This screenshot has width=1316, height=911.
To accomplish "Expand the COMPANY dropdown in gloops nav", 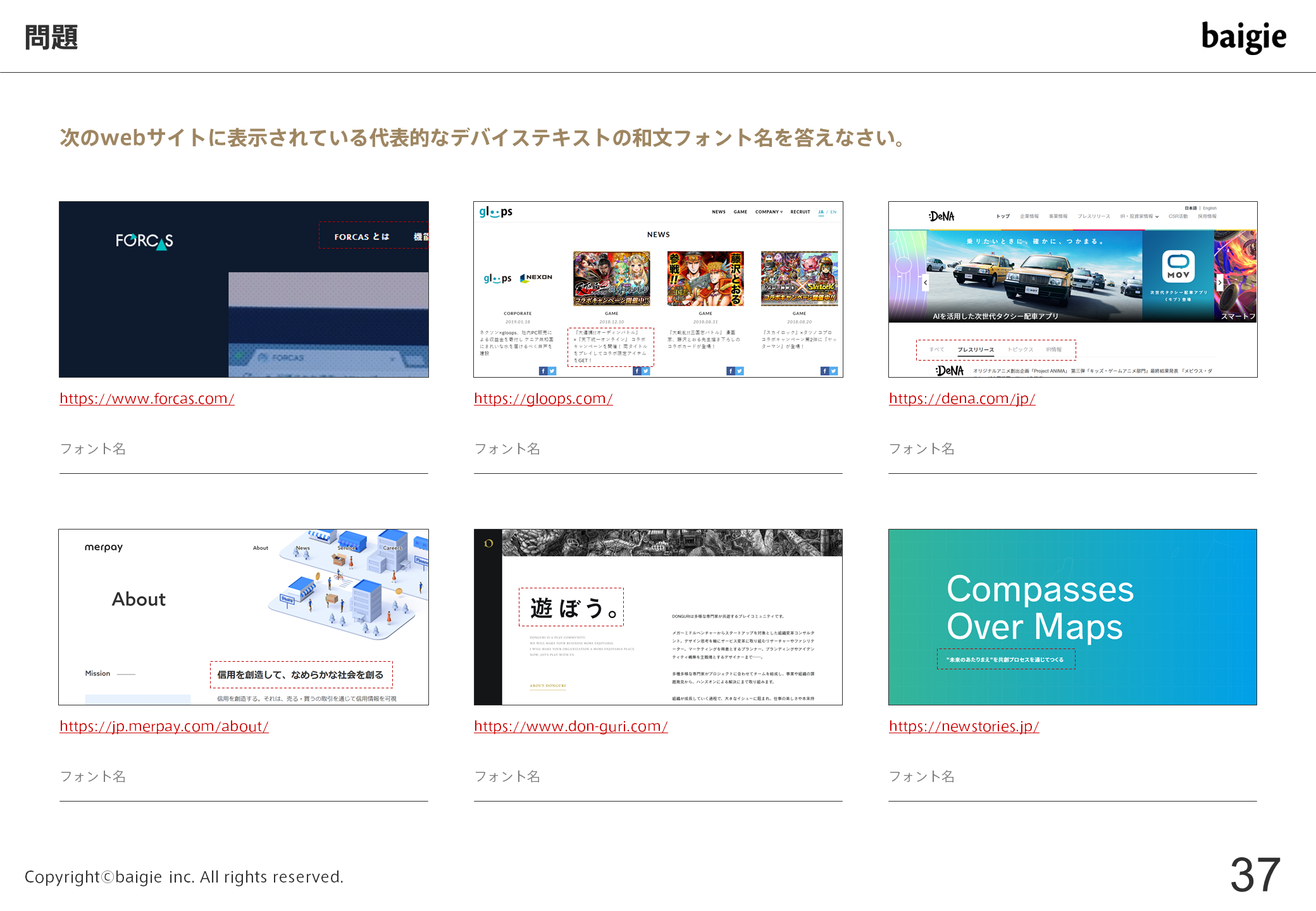I will (x=769, y=212).
